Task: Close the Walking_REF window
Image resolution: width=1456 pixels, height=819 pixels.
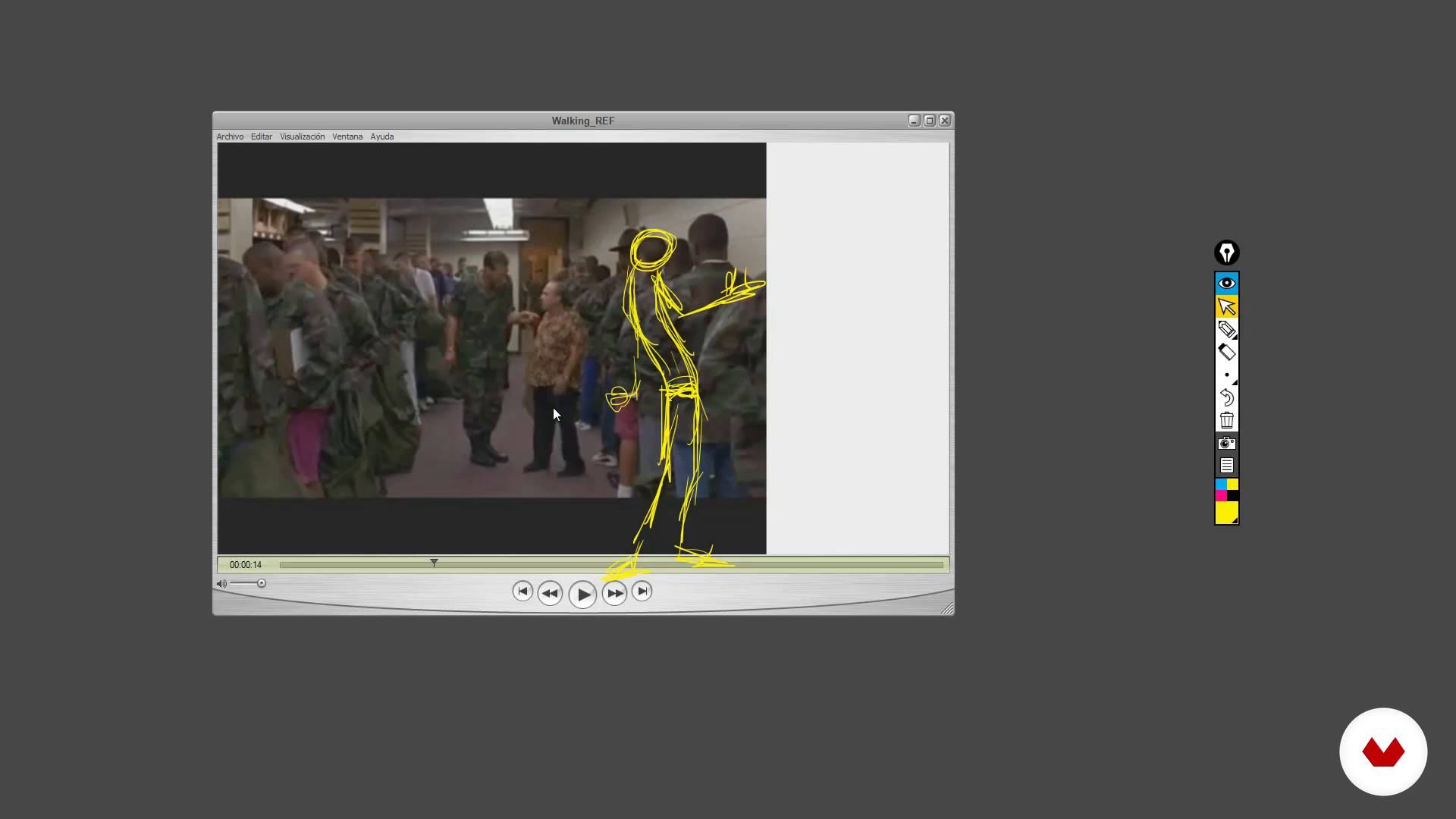Action: 945,121
